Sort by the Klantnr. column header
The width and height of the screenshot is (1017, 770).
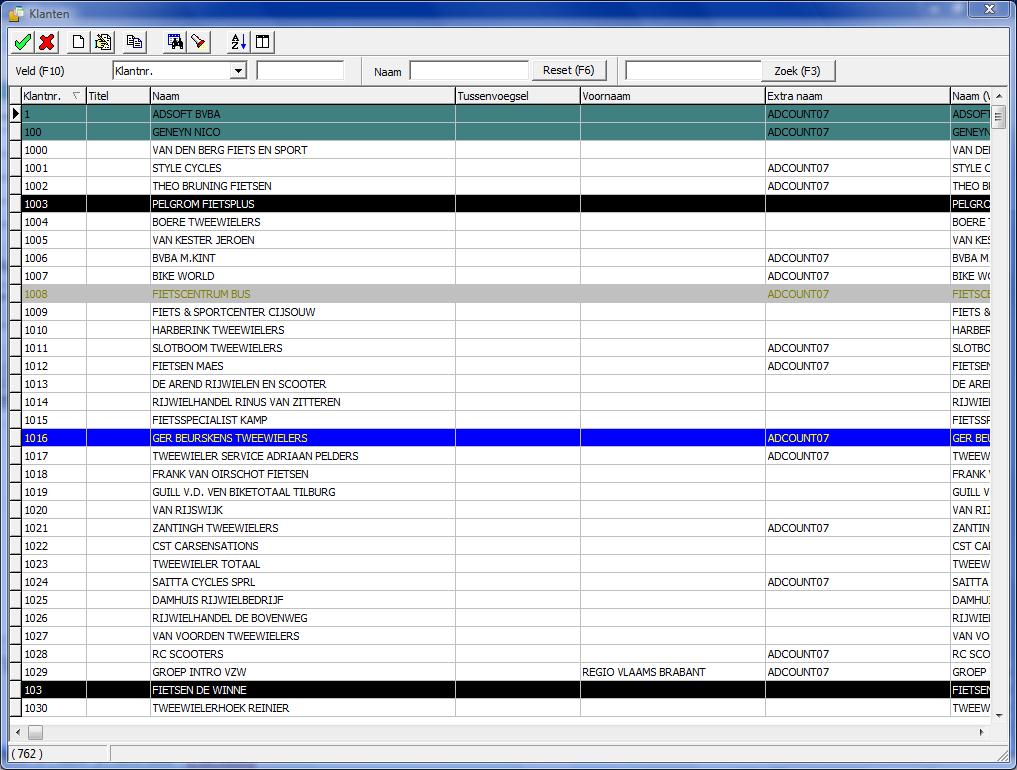coord(53,96)
